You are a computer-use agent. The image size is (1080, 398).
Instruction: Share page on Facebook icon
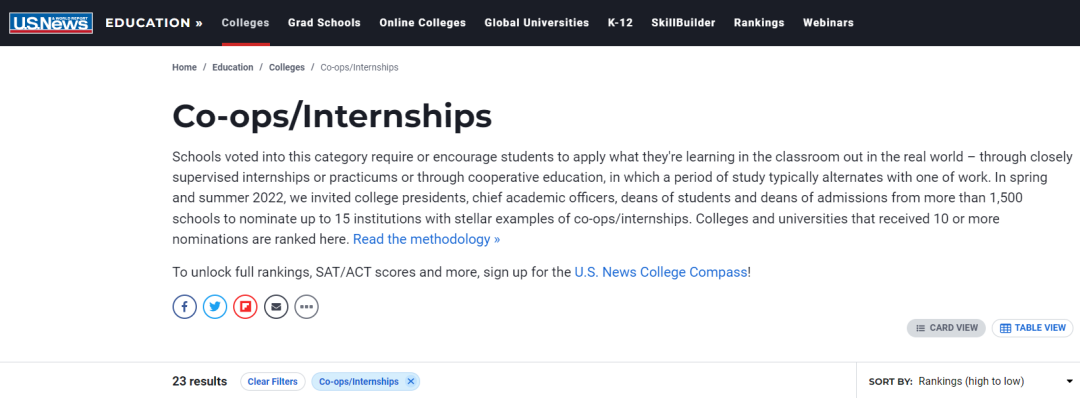pyautogui.click(x=185, y=306)
